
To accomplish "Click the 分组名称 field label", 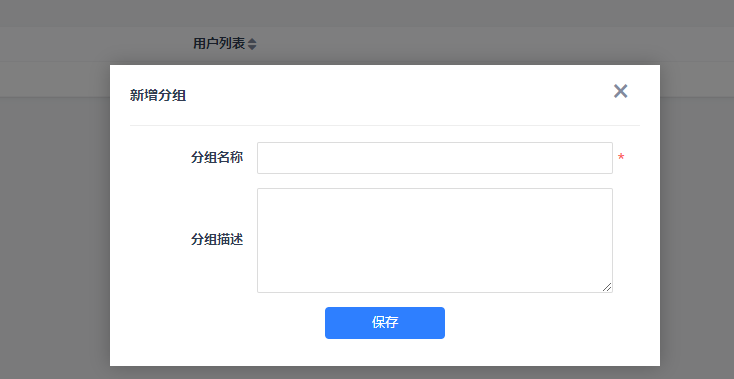I will tap(217, 158).
